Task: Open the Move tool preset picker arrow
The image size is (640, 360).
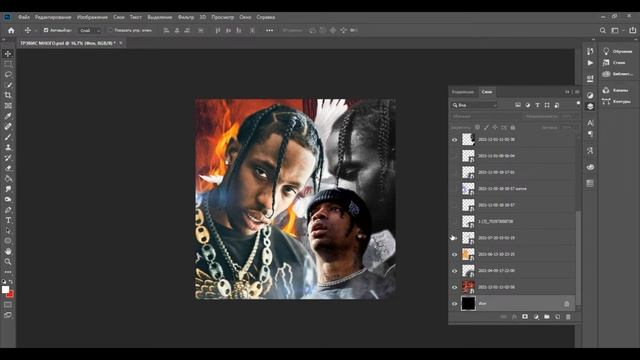Action: (36, 31)
